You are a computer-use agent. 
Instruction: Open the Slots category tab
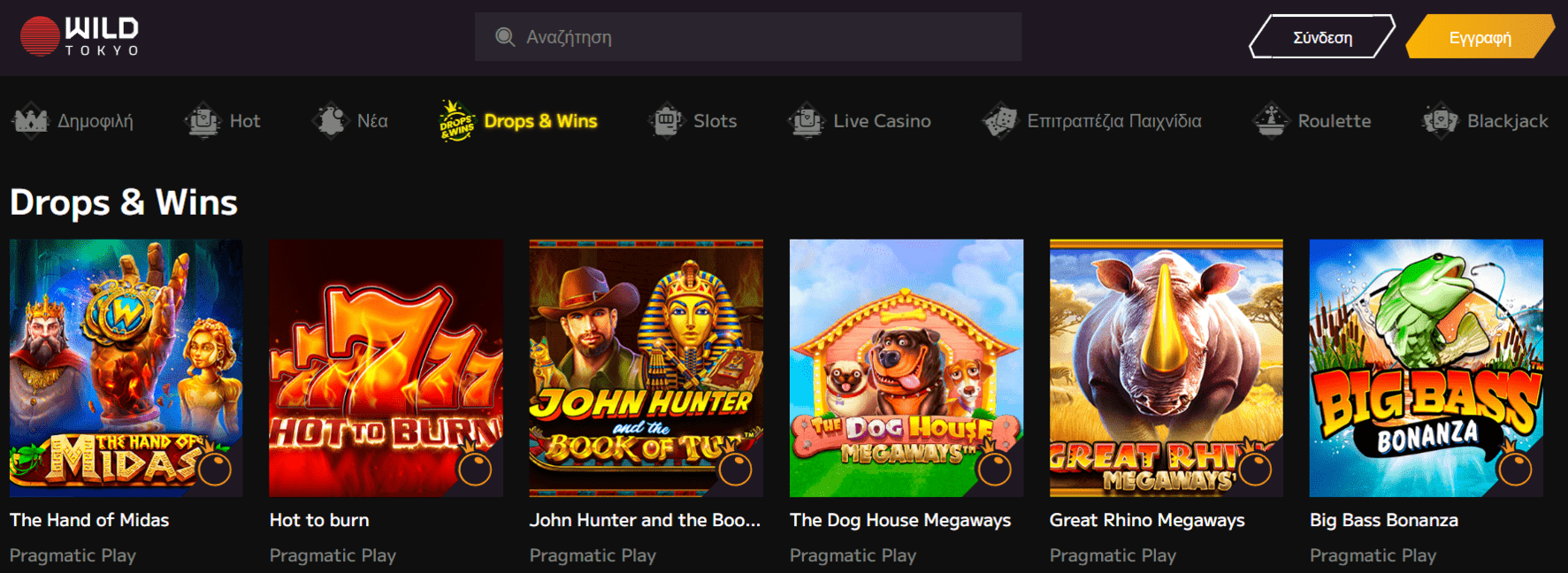coord(692,121)
